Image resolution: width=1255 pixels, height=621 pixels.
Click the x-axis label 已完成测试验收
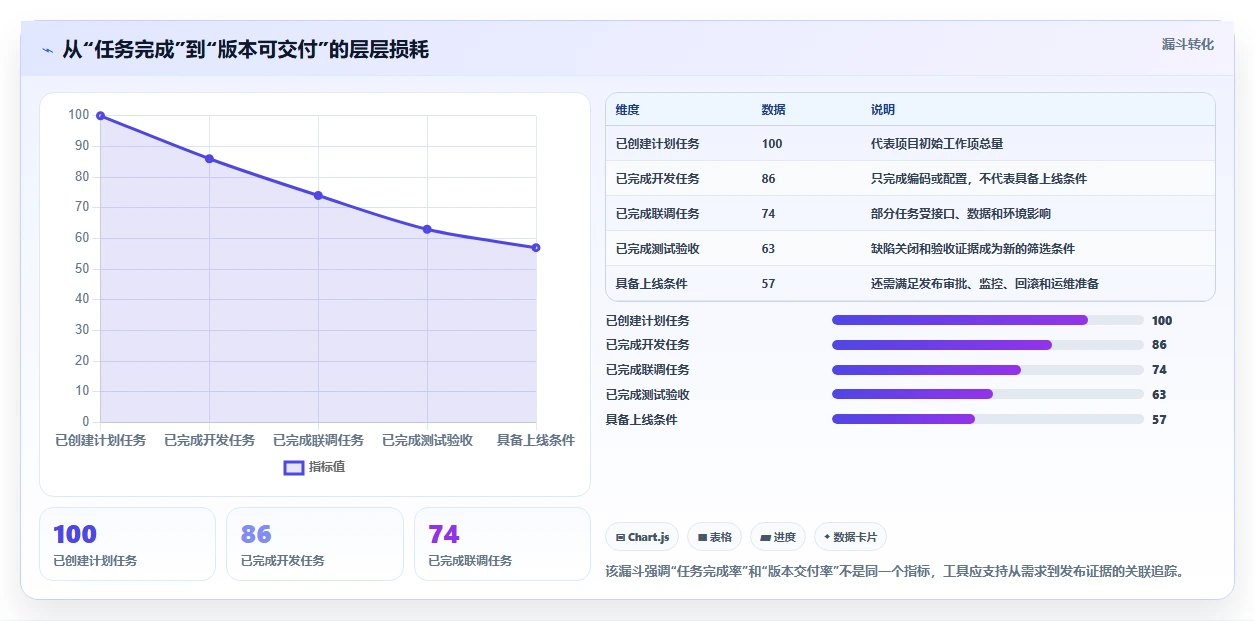coord(427,440)
